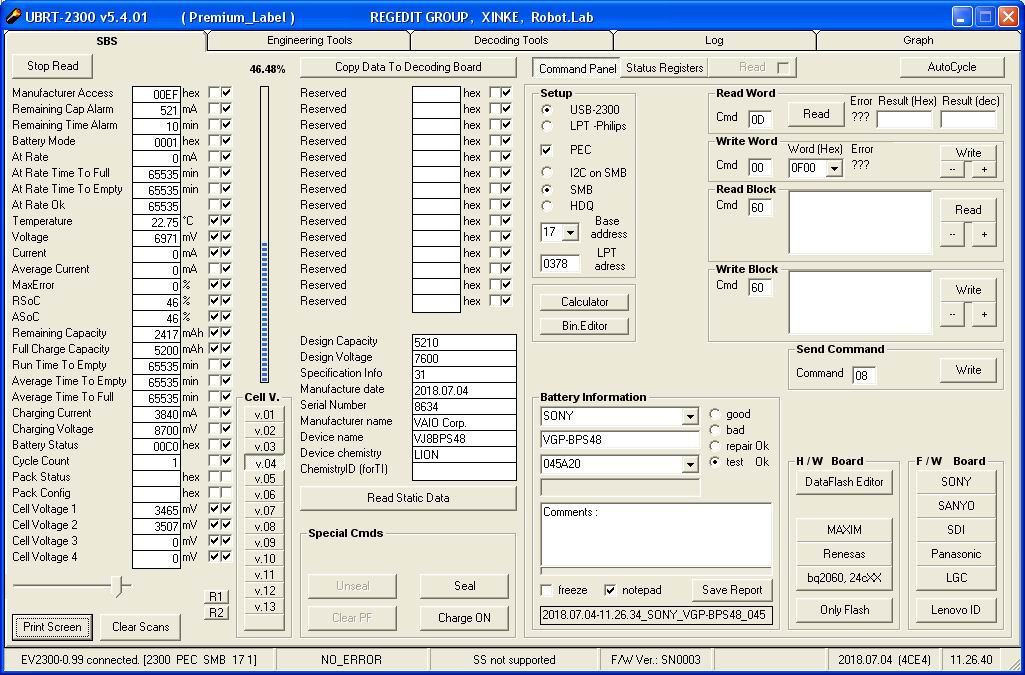Click the UBRT-2300 title bar app icon

point(13,17)
